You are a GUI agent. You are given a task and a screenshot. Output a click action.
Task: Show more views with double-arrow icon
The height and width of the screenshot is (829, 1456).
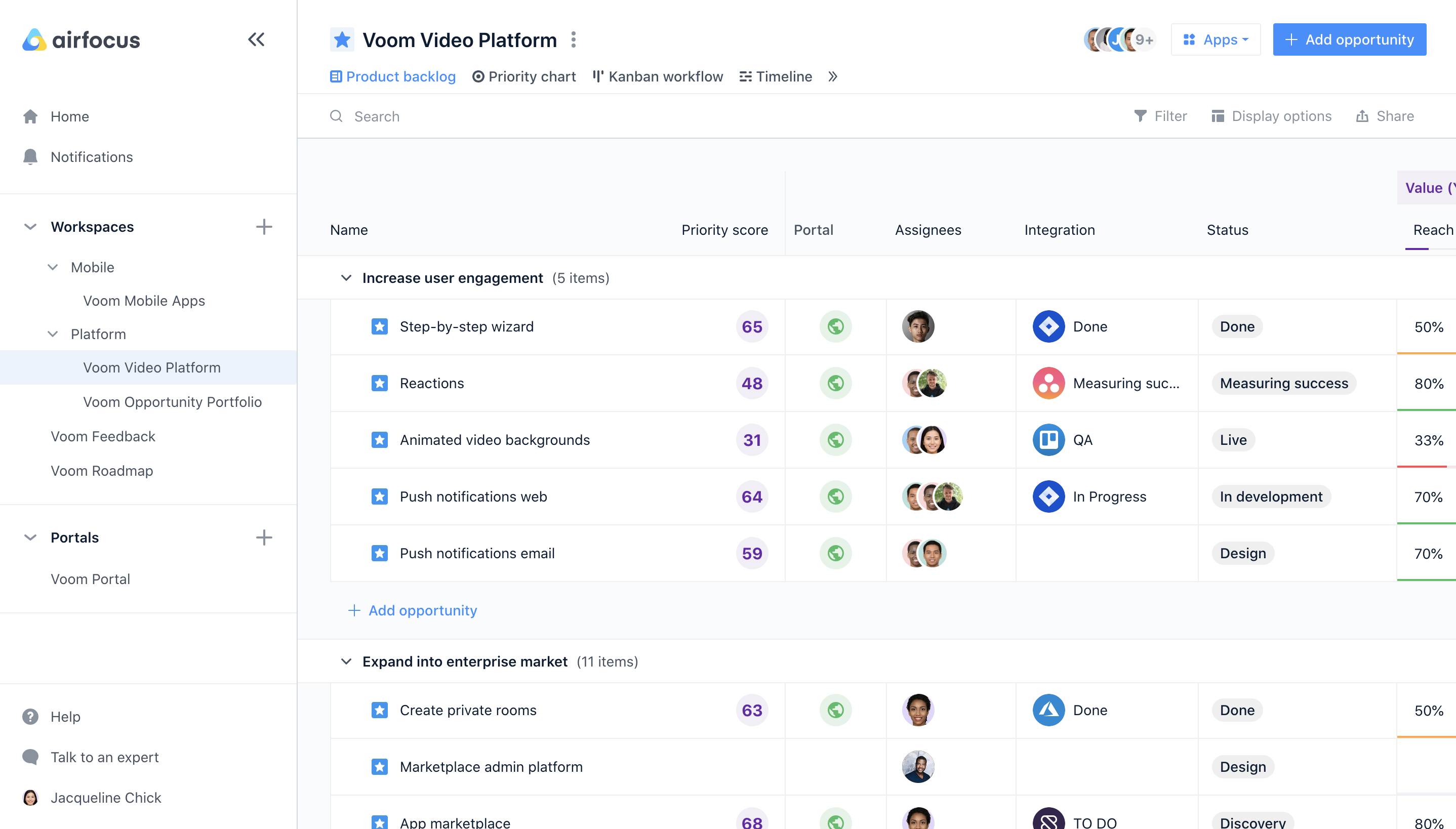pos(832,76)
